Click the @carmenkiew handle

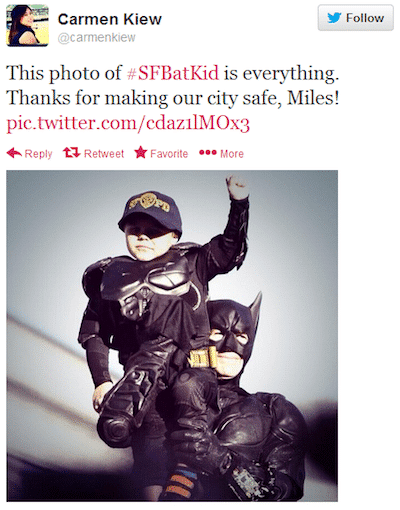[97, 38]
